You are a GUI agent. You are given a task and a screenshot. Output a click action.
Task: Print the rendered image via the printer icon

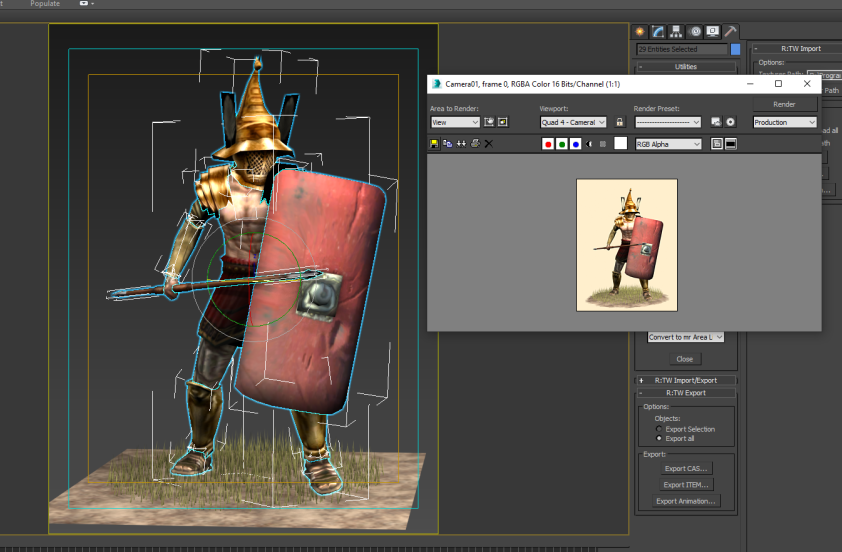pyautogui.click(x=475, y=143)
